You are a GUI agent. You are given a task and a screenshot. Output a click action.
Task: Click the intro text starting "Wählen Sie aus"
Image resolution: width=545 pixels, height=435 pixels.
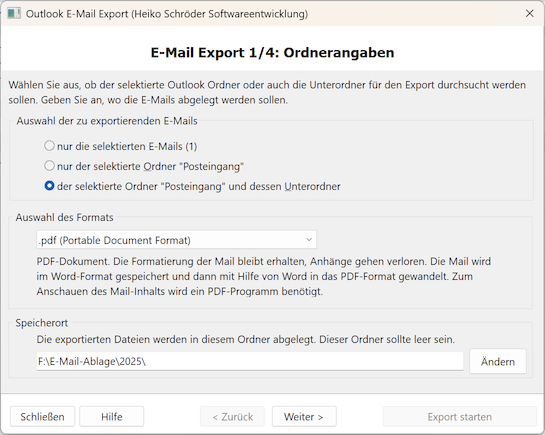(x=267, y=92)
